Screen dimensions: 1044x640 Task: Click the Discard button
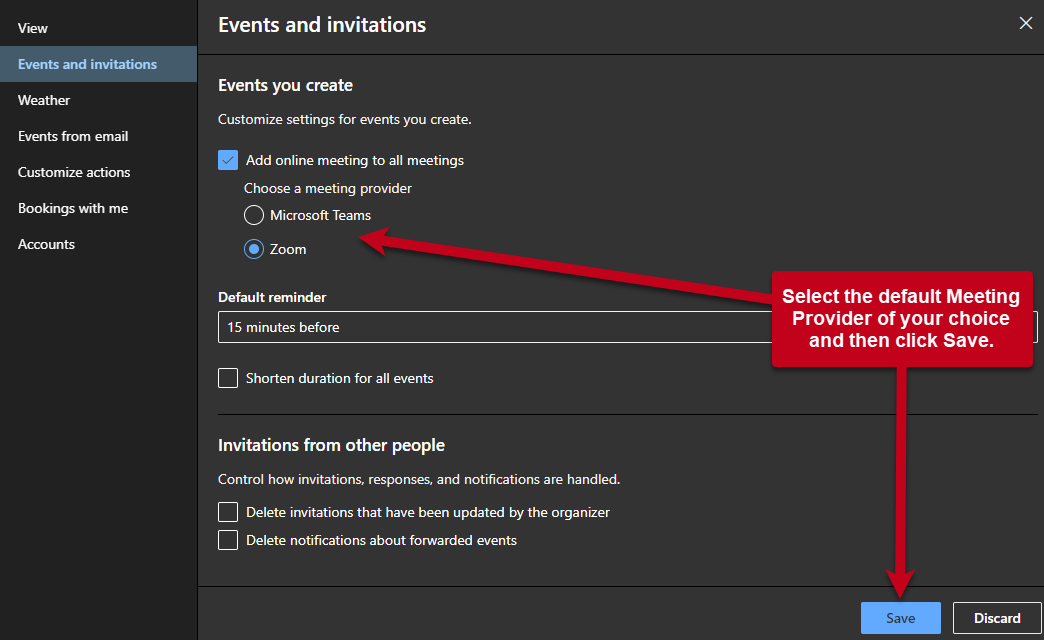[x=997, y=618]
